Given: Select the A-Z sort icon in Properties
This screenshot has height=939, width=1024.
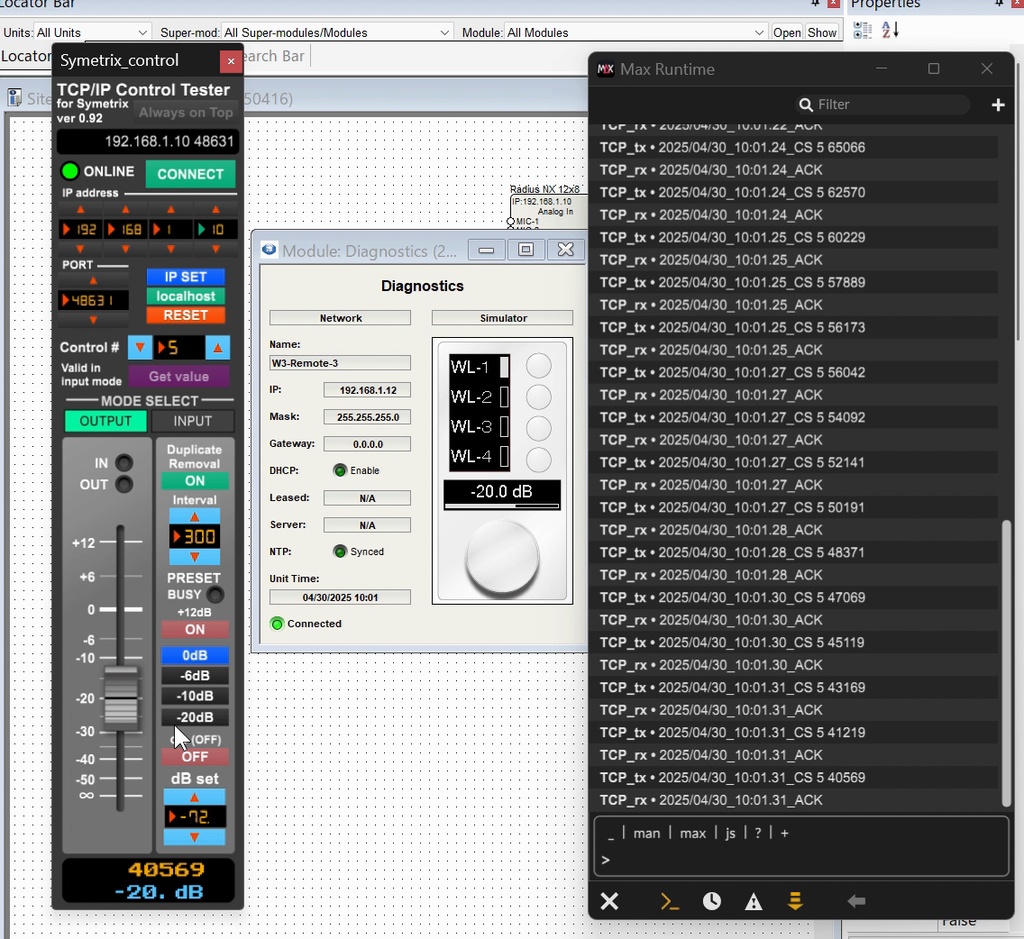Looking at the screenshot, I should [x=890, y=30].
